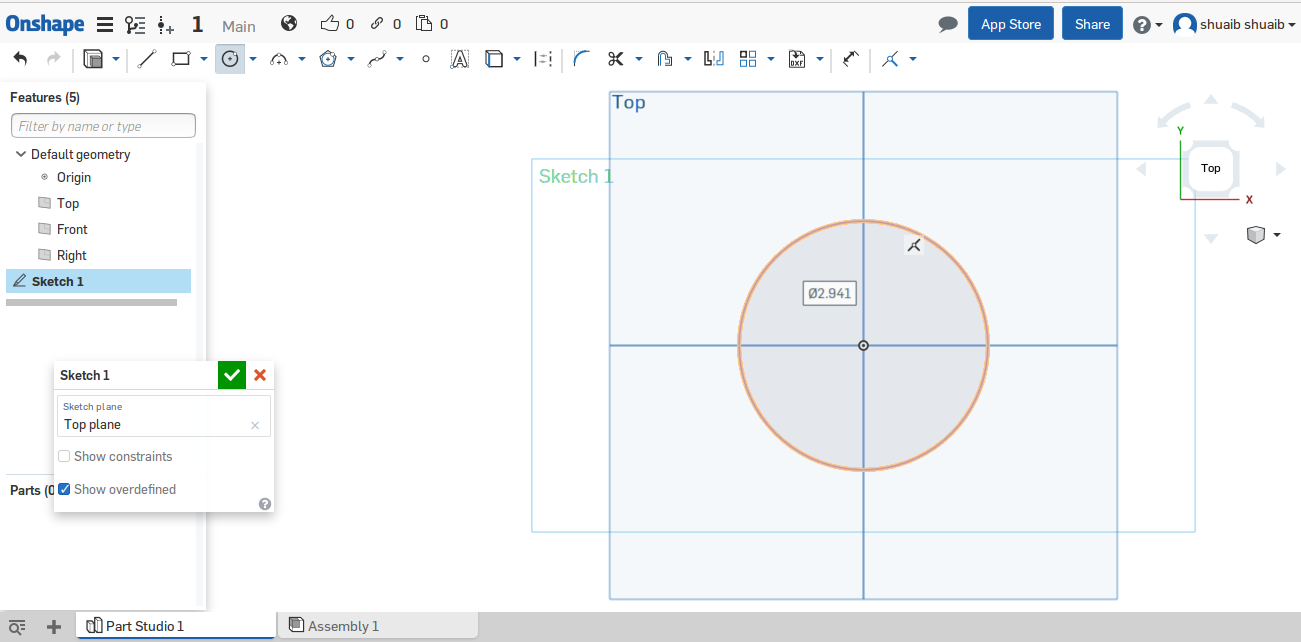Select the Line tool
Screen dimensions: 1301x642
[147, 59]
